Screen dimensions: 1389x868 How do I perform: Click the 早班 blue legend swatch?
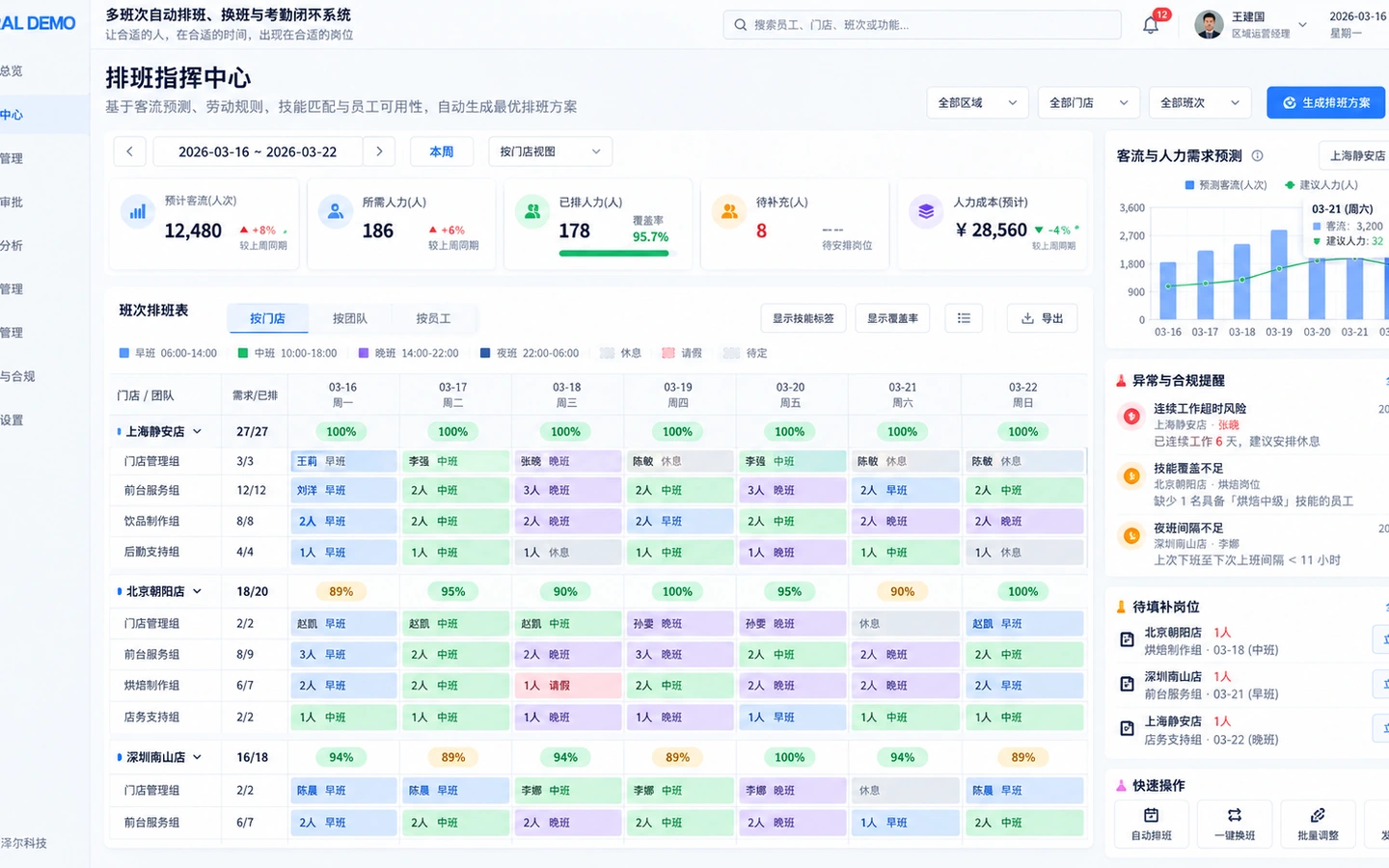123,353
